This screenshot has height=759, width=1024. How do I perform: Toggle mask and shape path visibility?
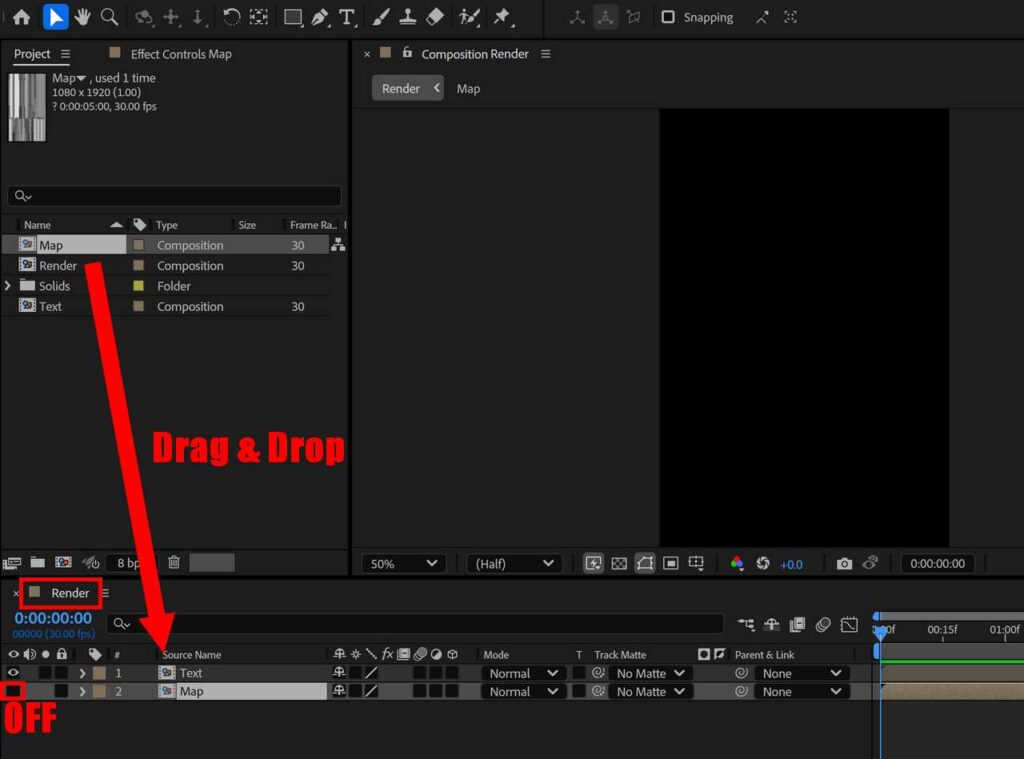pyautogui.click(x=645, y=564)
